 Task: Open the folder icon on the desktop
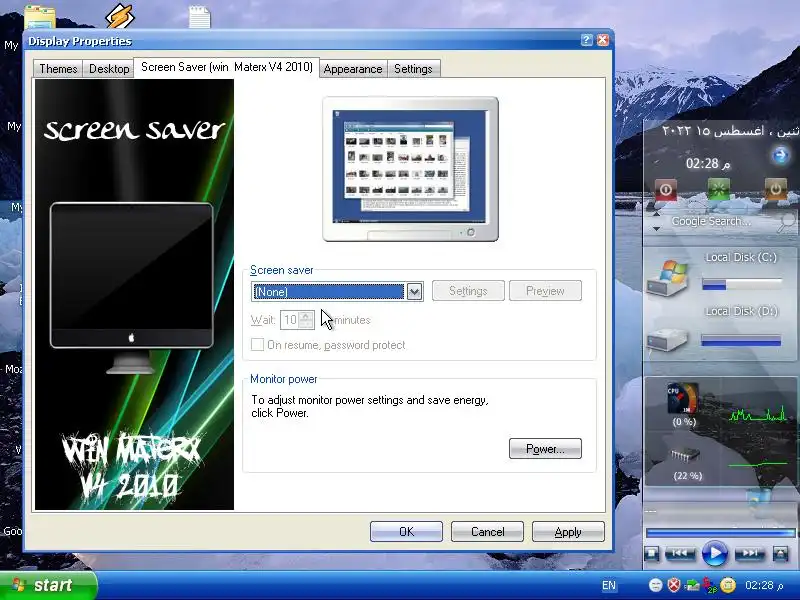click(x=39, y=16)
